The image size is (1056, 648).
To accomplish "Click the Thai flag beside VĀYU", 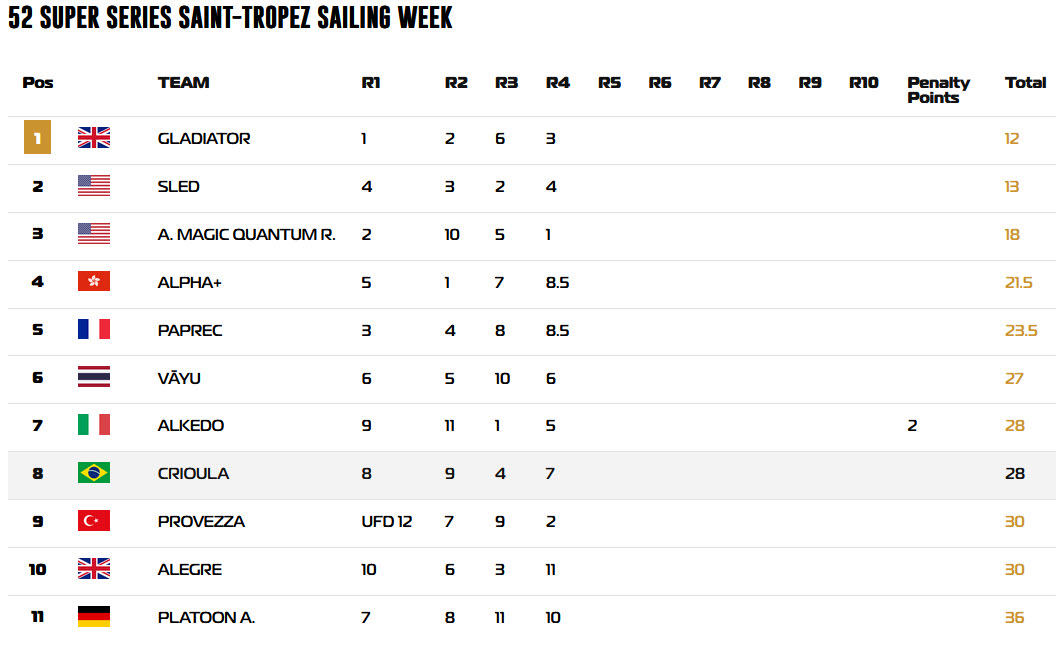I will pyautogui.click(x=94, y=377).
